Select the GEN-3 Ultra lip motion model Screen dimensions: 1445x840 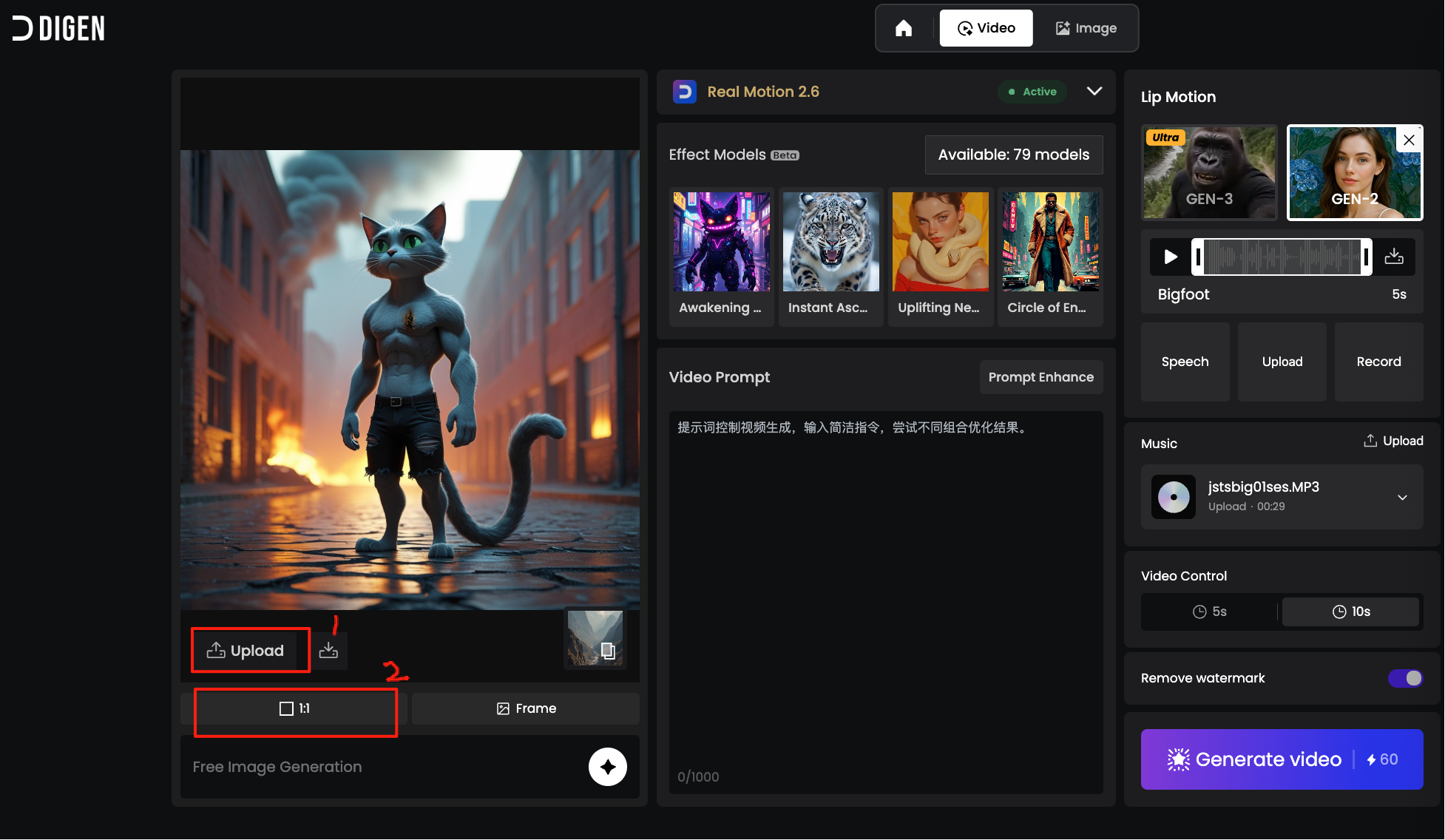coord(1209,172)
